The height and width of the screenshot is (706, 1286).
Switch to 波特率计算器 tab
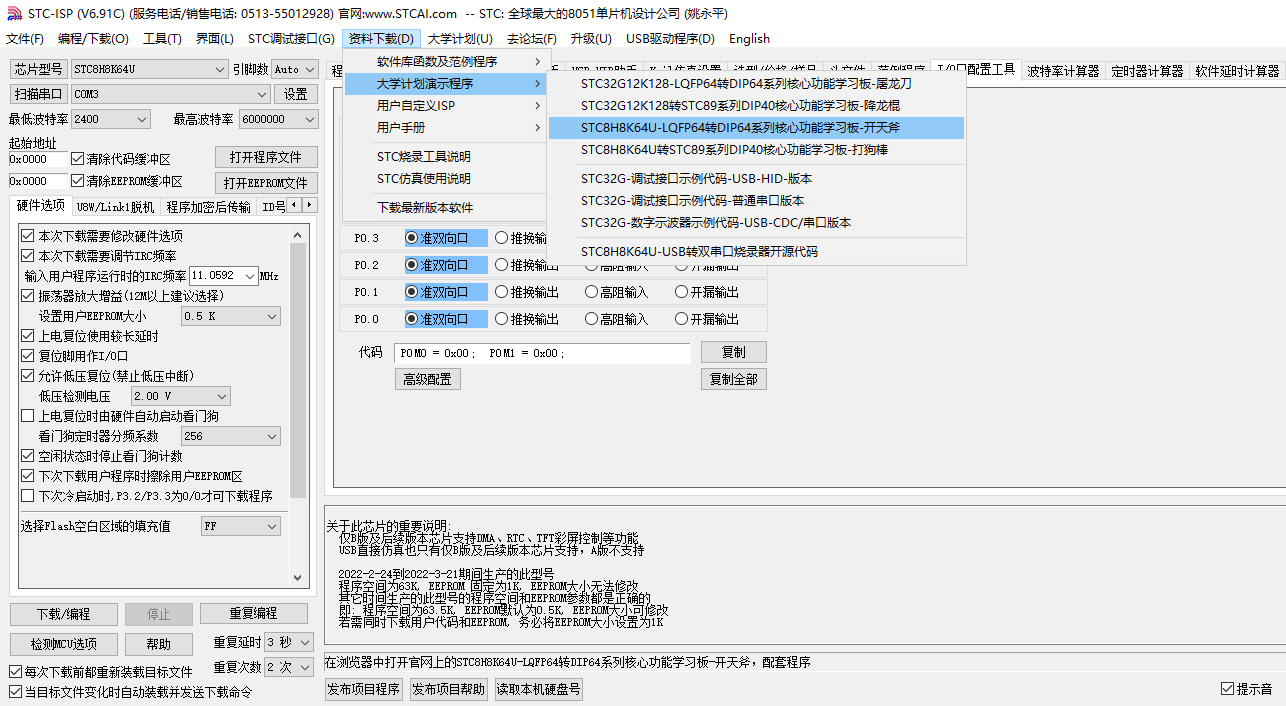point(1063,71)
